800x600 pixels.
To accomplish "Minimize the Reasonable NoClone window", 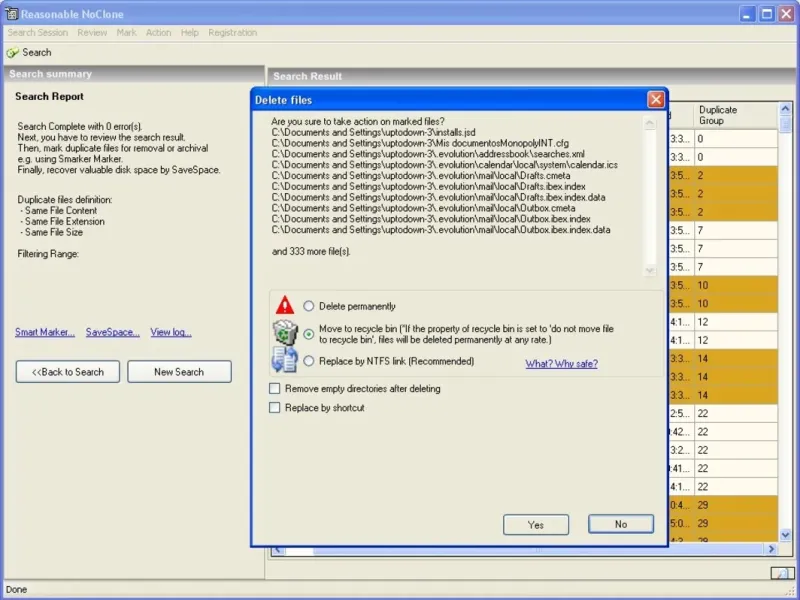I will pos(747,14).
